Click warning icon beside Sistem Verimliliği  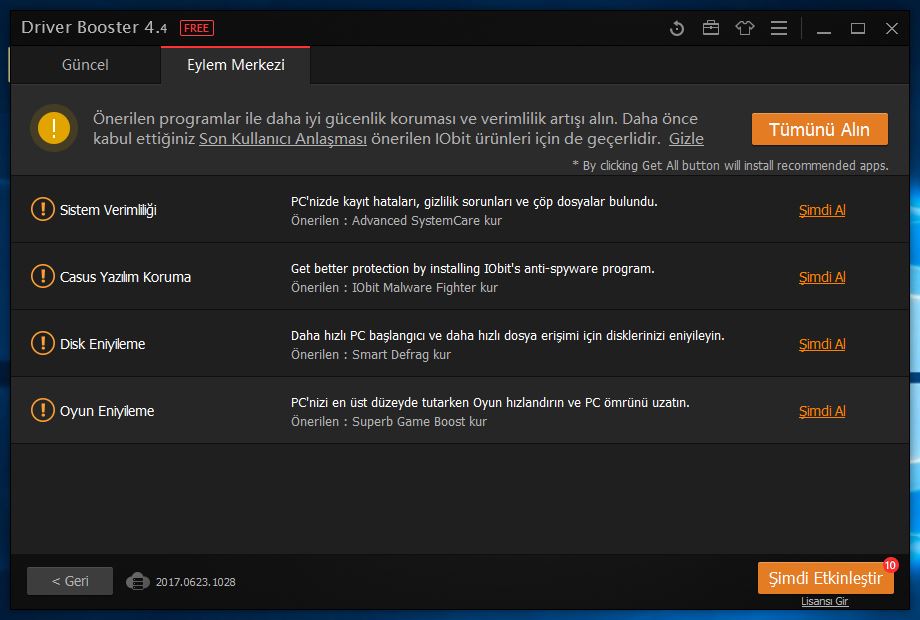tap(42, 209)
